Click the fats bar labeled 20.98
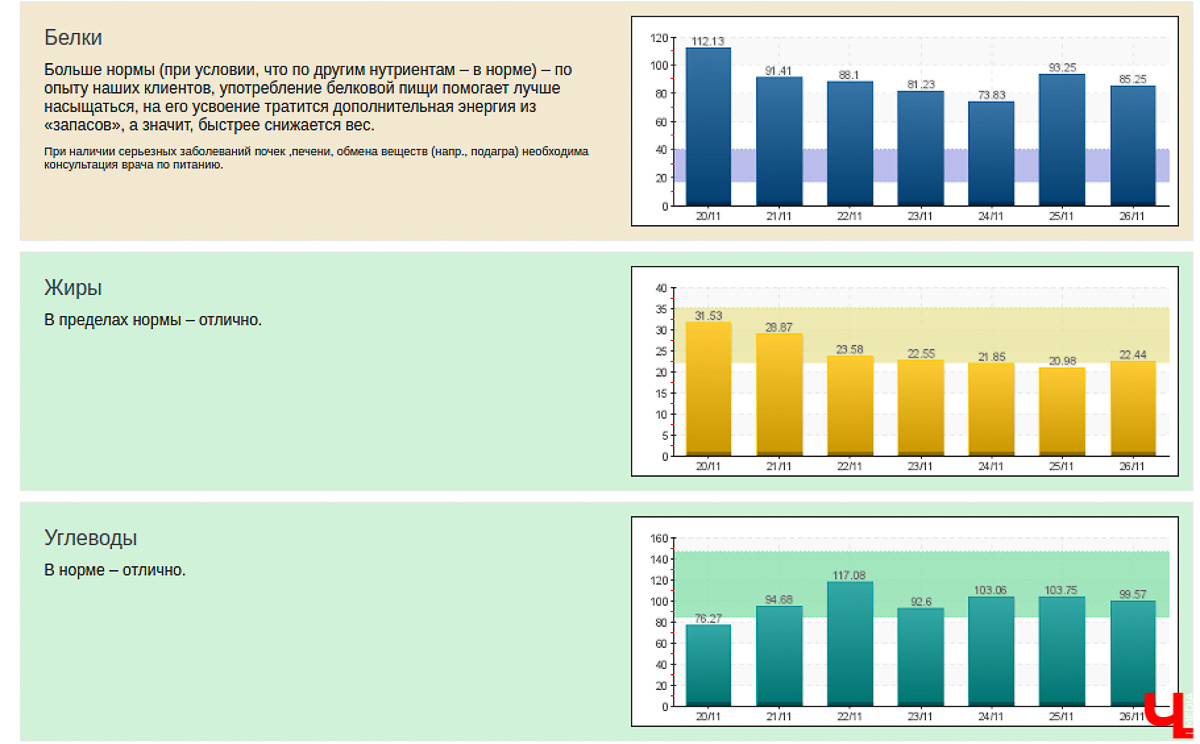1200x744 pixels. [1062, 411]
